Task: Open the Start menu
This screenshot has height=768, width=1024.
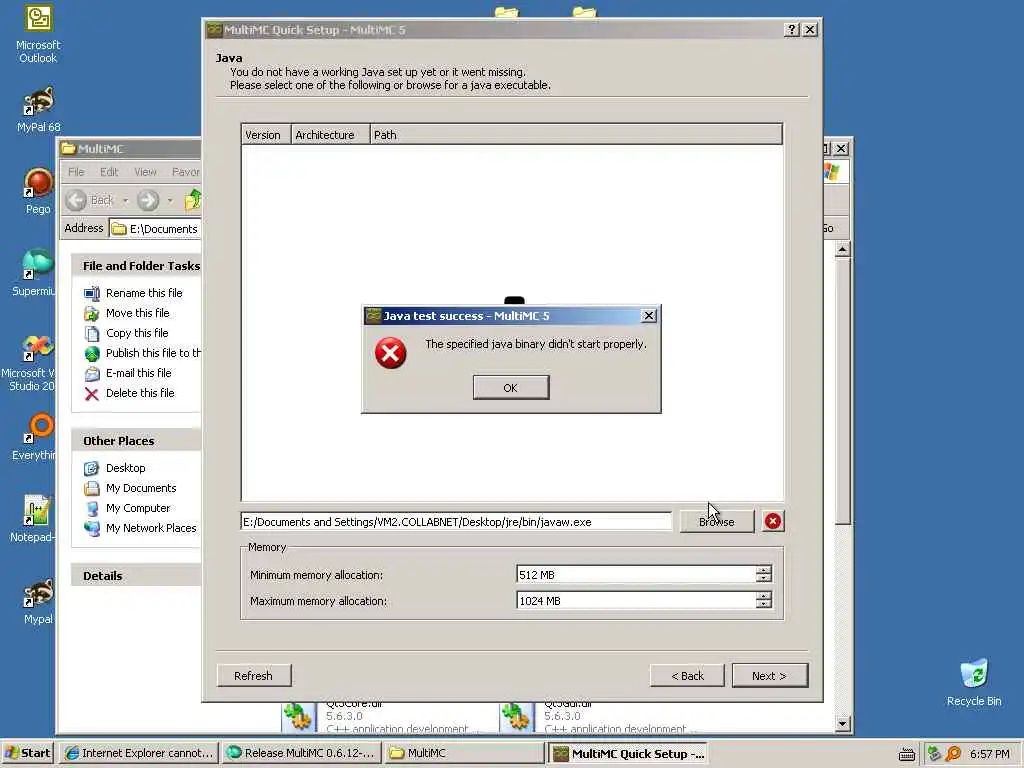Action: [x=27, y=753]
